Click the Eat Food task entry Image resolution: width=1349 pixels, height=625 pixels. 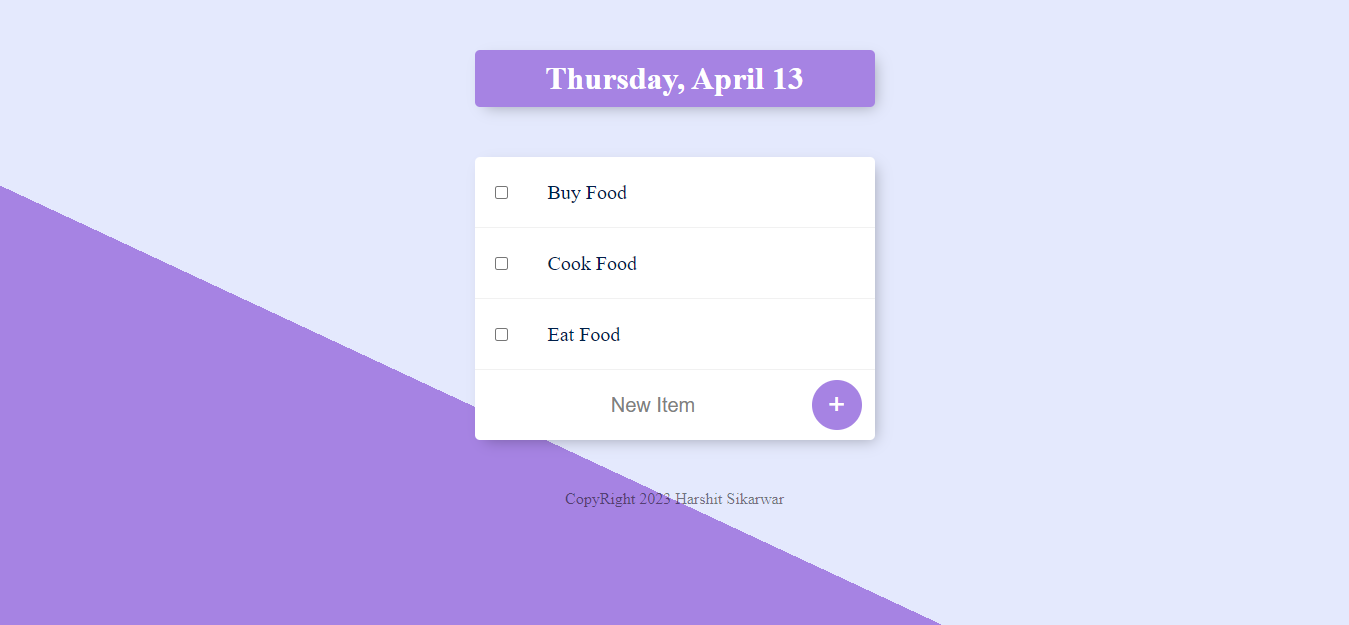[584, 334]
